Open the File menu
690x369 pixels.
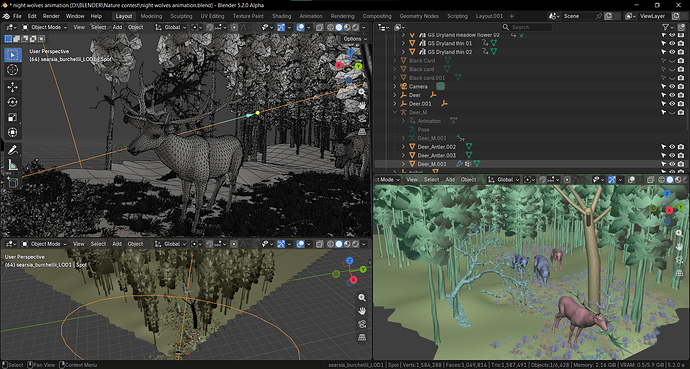point(17,16)
